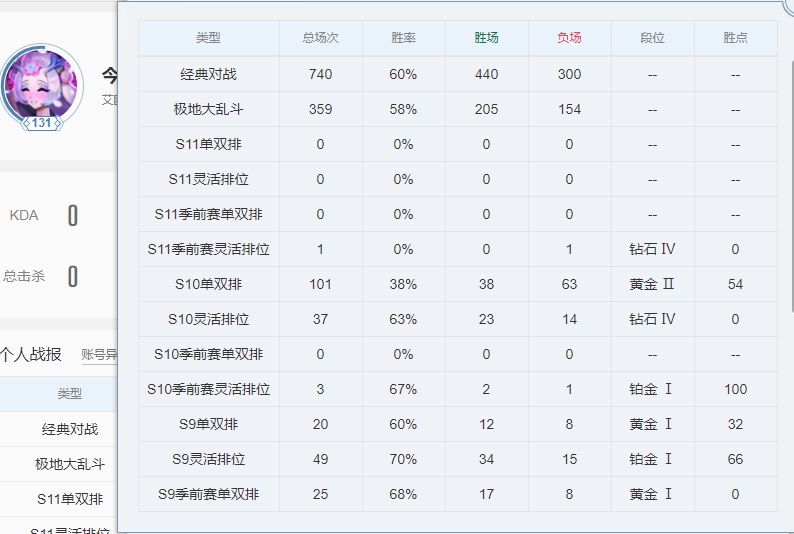Click the 359 total games cell
This screenshot has width=794, height=534.
click(321, 109)
